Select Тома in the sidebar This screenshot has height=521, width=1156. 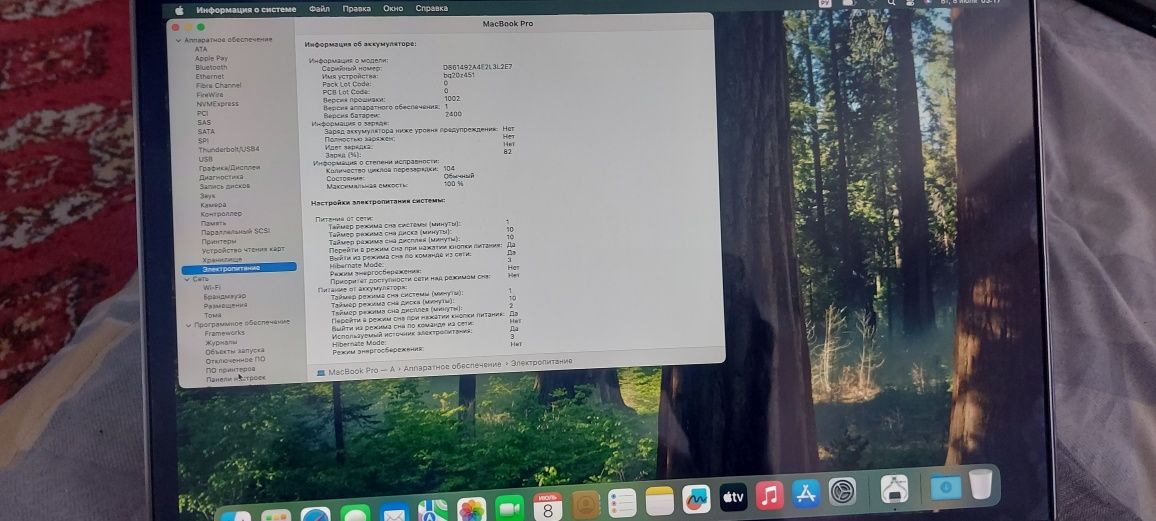coord(212,315)
